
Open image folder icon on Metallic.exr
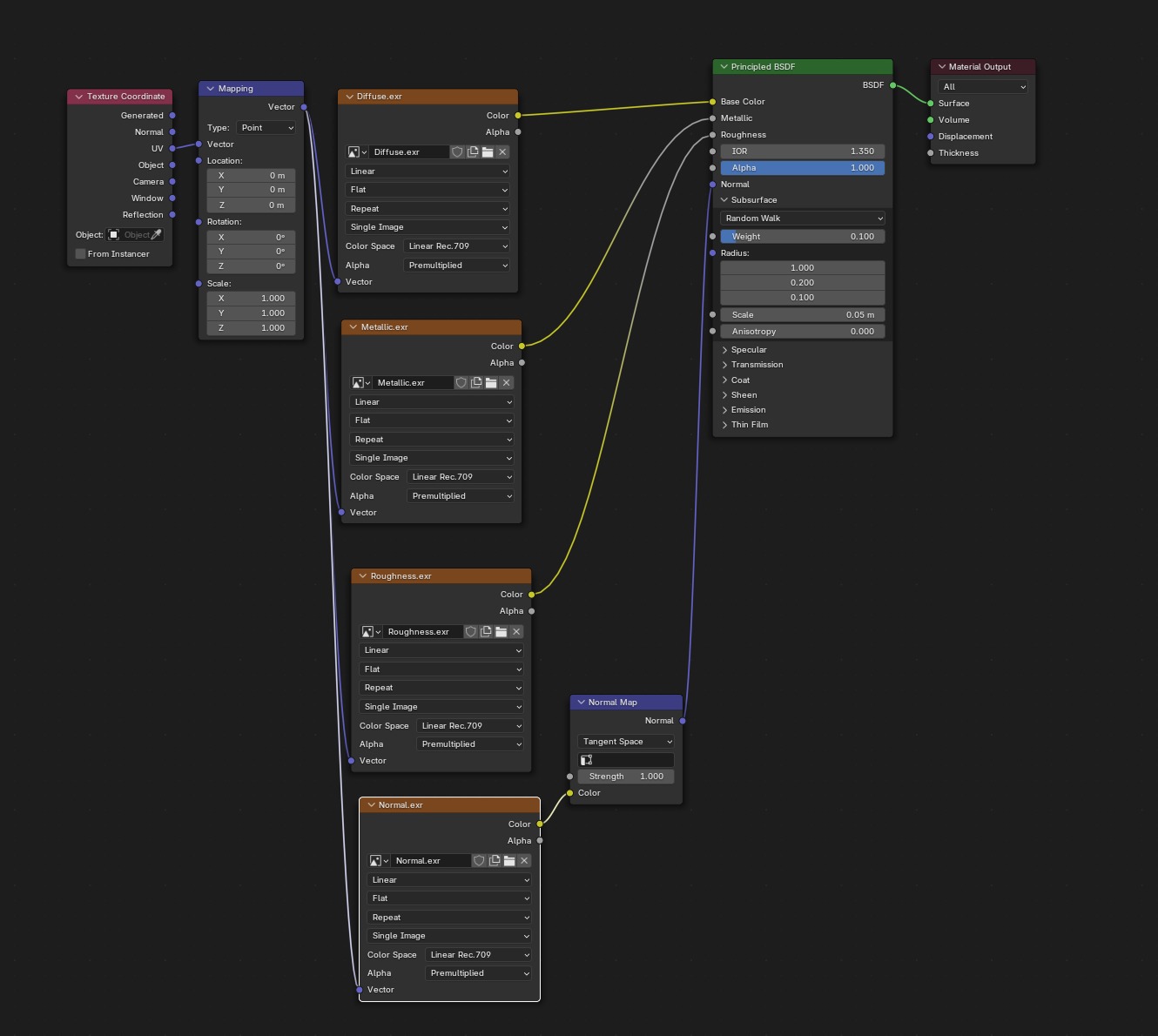[491, 383]
